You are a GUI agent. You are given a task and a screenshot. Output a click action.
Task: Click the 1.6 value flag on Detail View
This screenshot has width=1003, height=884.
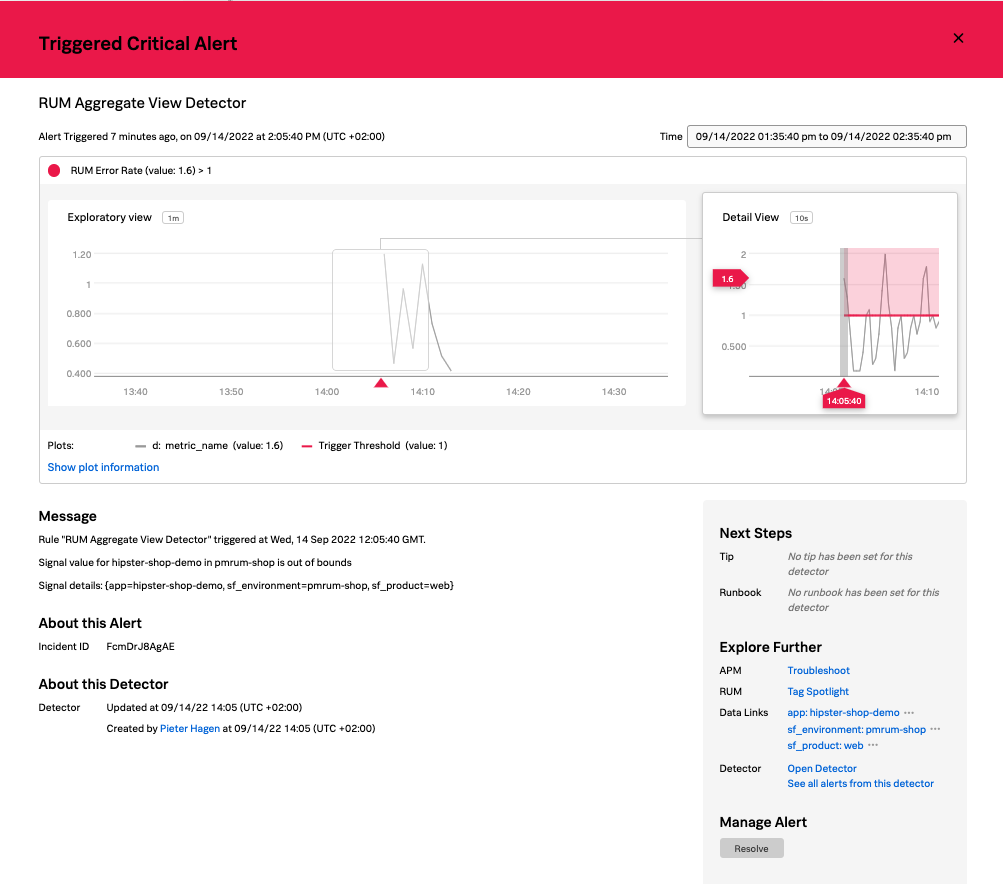pos(729,279)
